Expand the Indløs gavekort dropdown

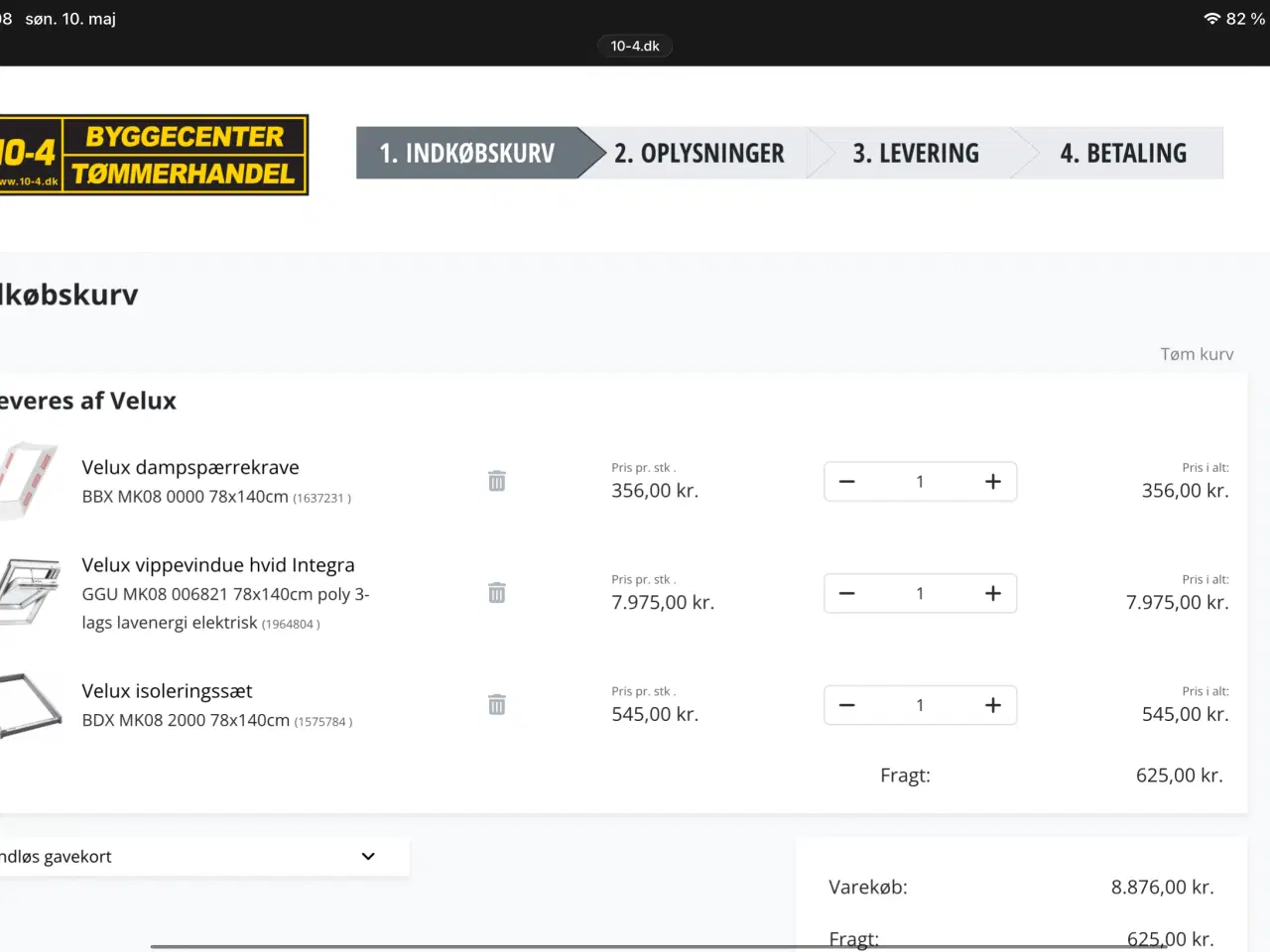point(203,857)
